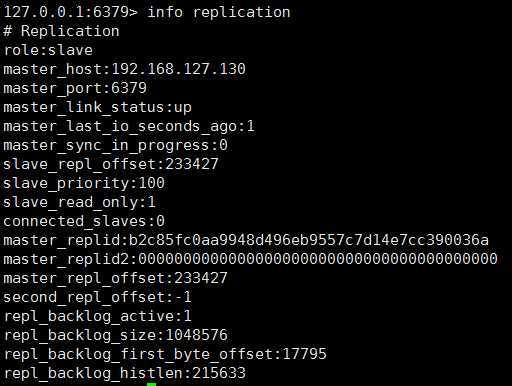Click master_last_io_seconds_ago value
The height and width of the screenshot is (386, 512).
tap(250, 126)
